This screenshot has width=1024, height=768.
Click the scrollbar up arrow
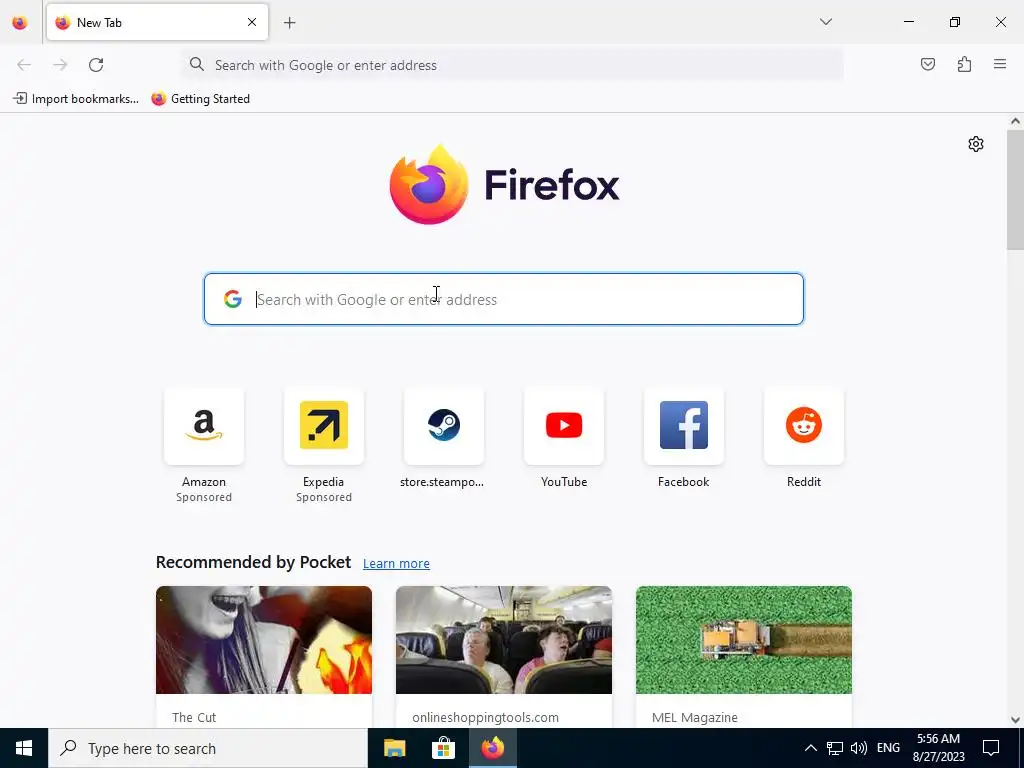(1015, 121)
